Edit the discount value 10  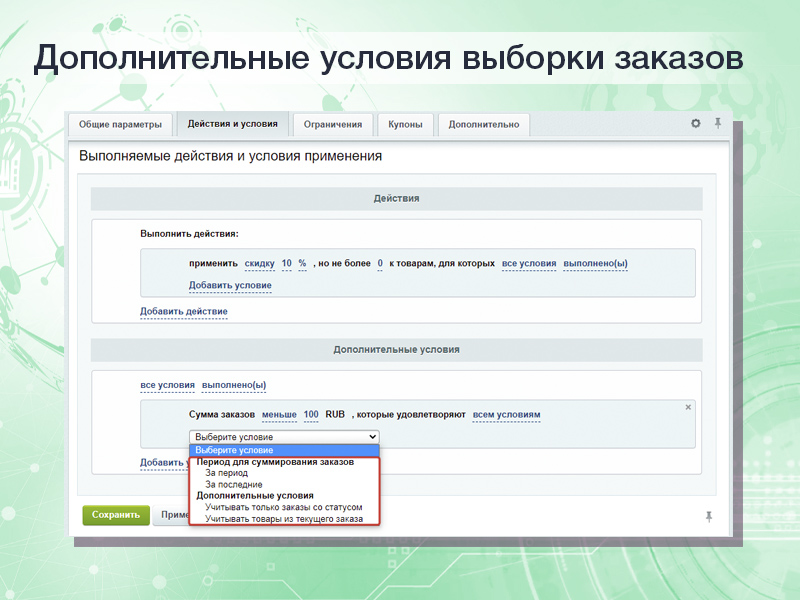pos(286,264)
